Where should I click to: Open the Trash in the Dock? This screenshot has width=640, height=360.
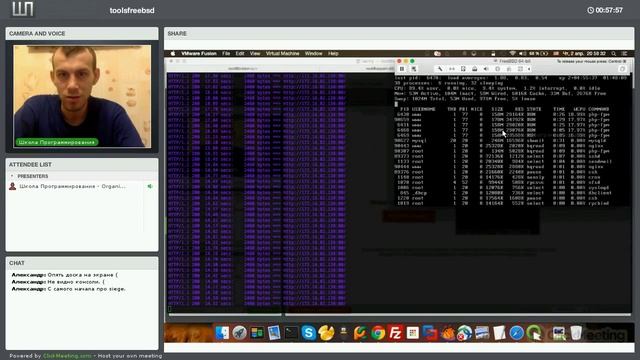[576, 333]
